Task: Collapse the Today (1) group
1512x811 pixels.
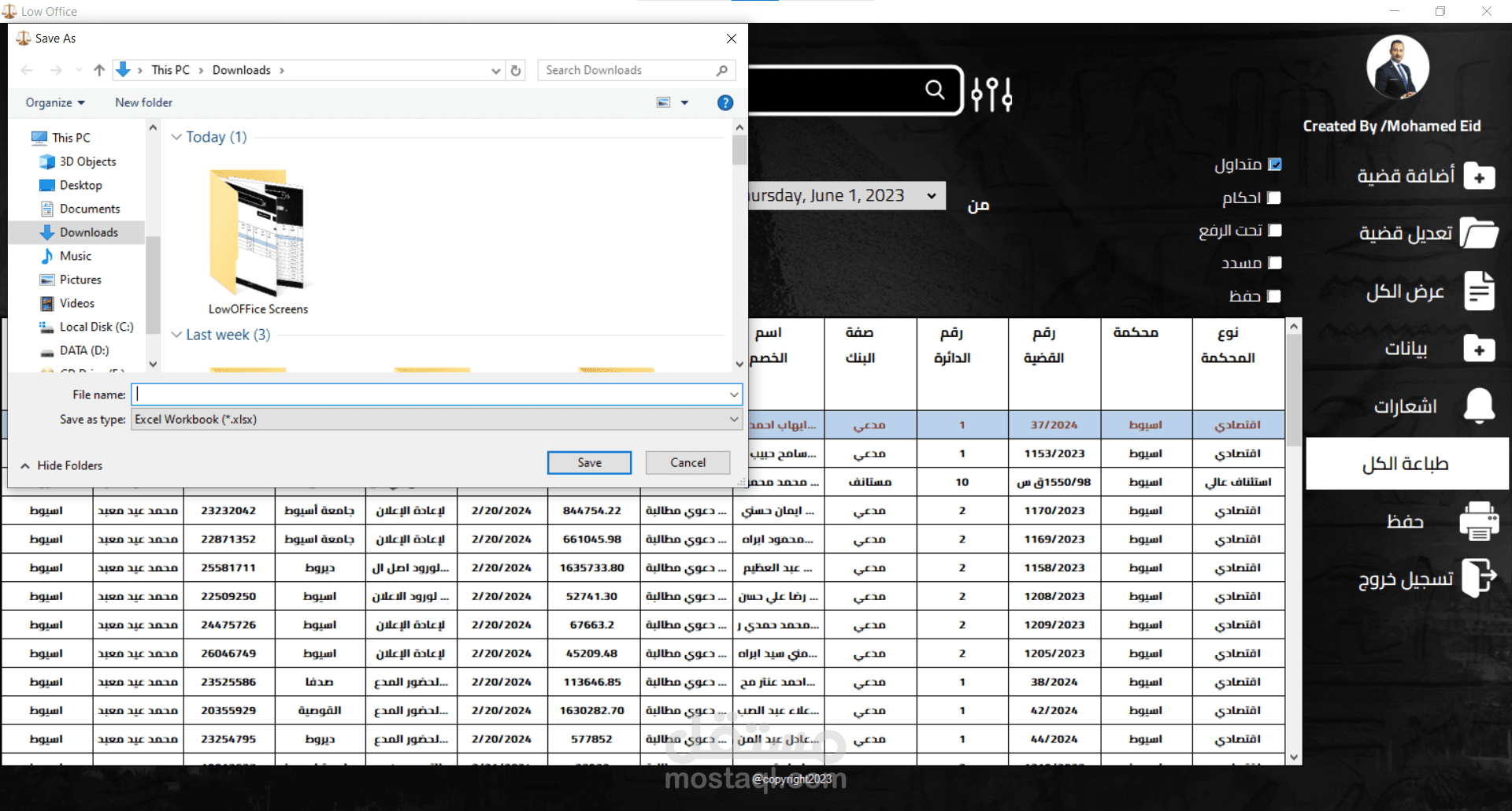Action: pos(176,137)
